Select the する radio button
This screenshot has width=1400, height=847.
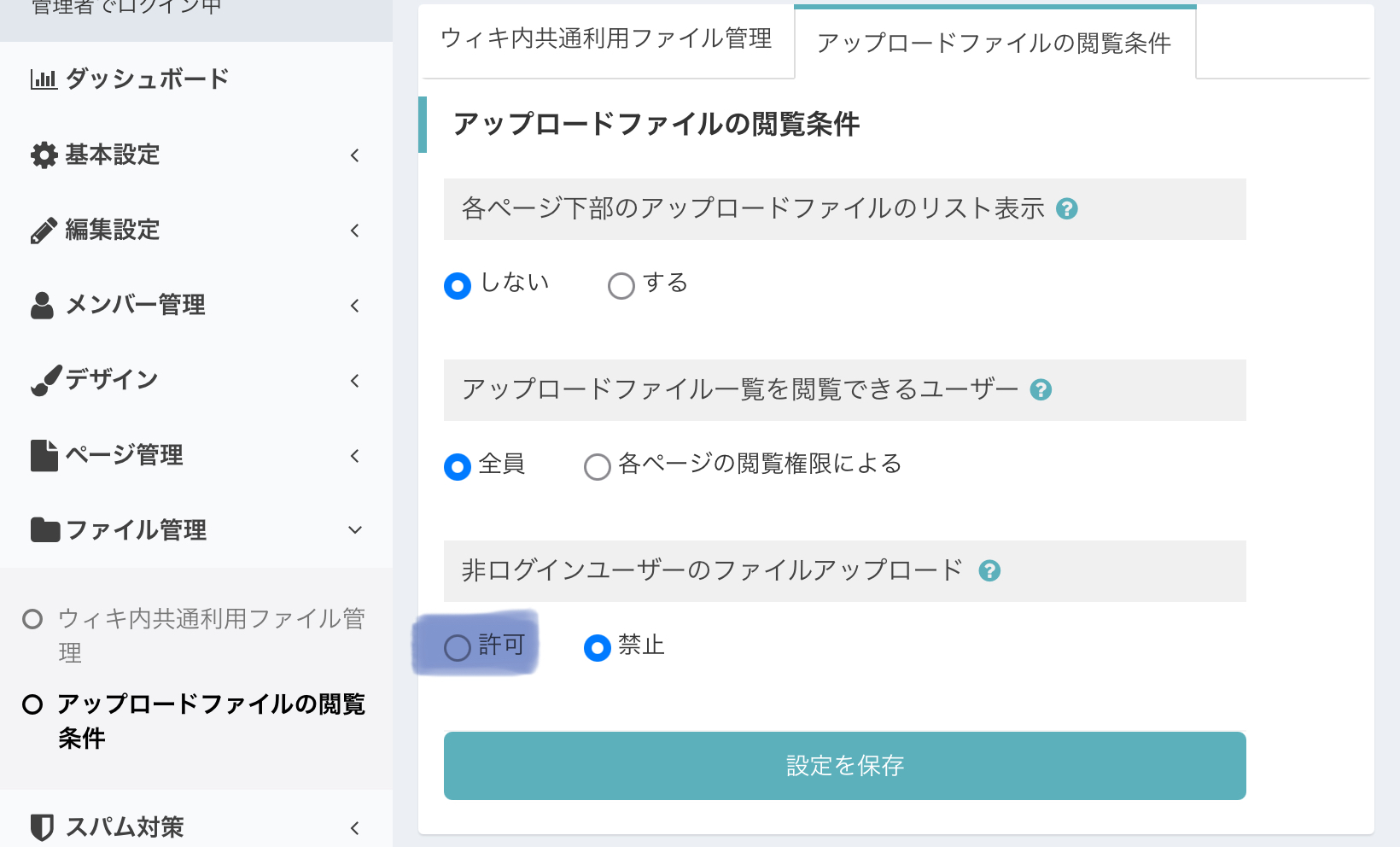pyautogui.click(x=621, y=285)
